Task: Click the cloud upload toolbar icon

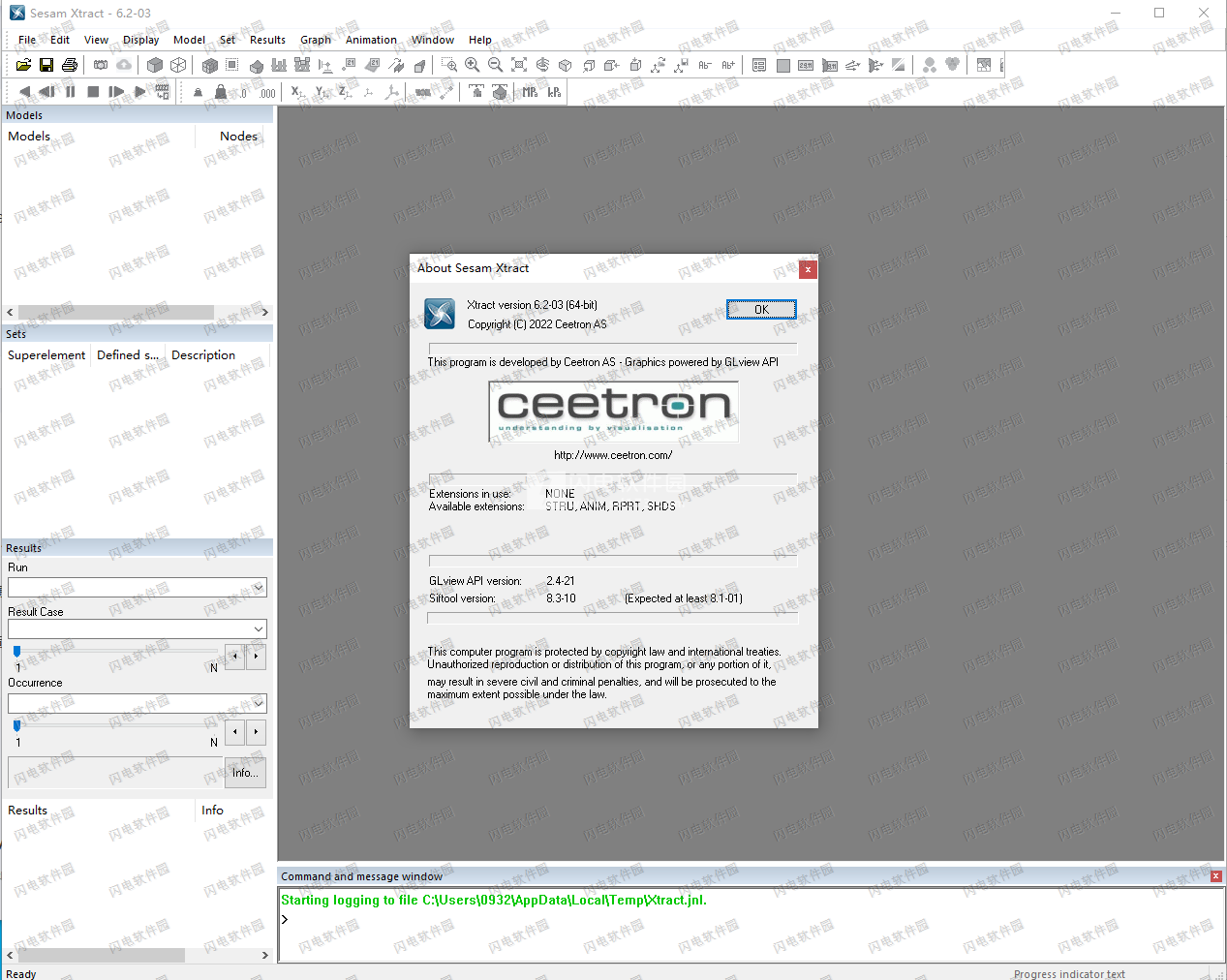Action: (x=125, y=65)
